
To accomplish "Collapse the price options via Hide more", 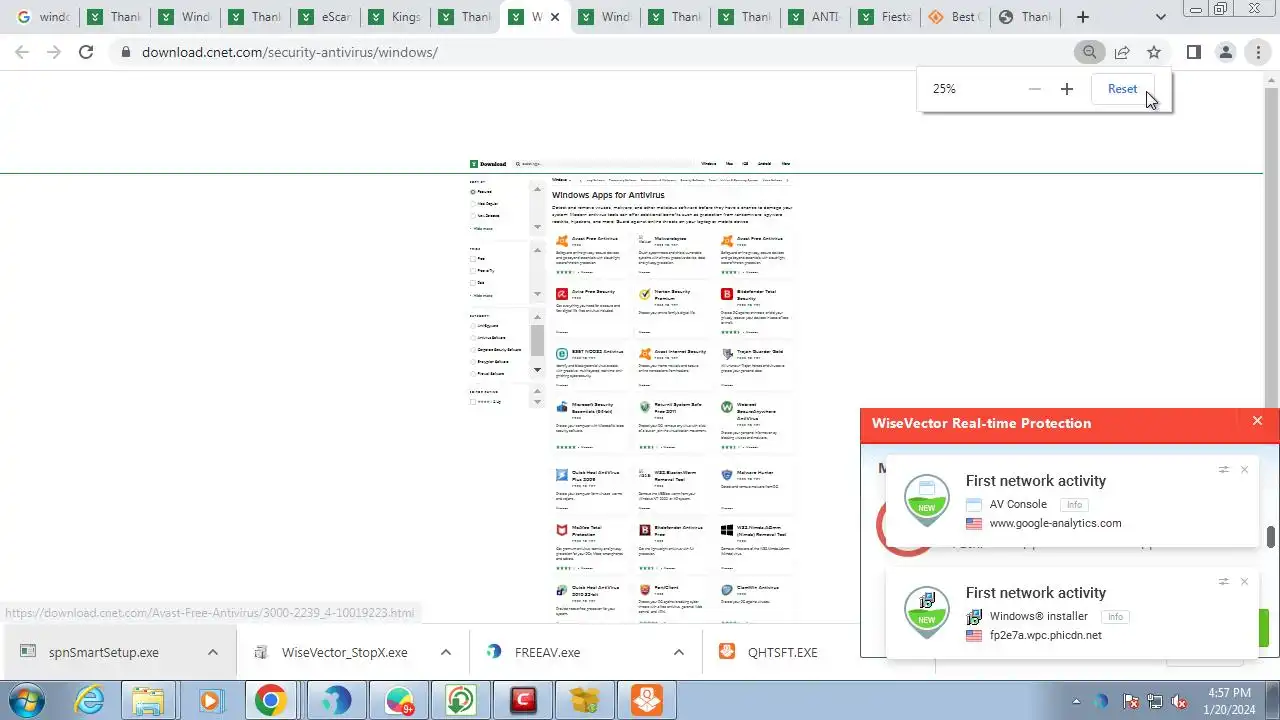I will [x=483, y=295].
